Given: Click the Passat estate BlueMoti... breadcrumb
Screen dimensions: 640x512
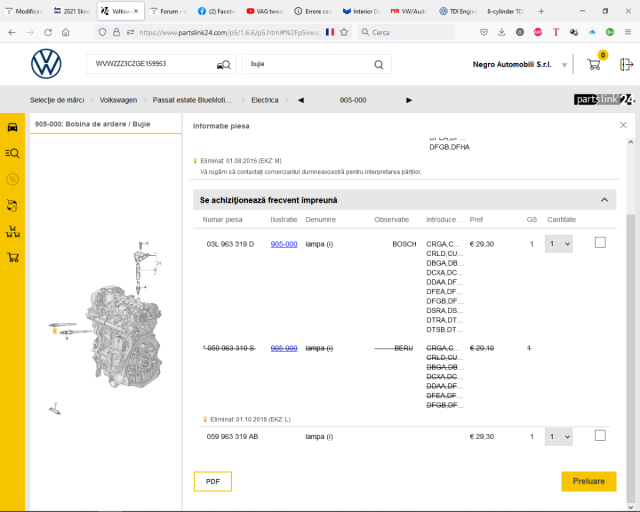Looking at the screenshot, I should tap(192, 100).
